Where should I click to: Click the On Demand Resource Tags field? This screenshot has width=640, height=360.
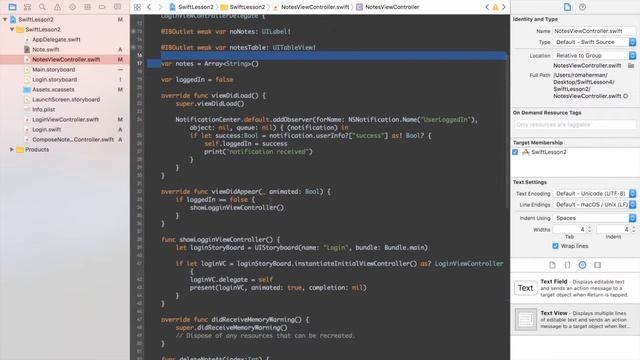(x=574, y=124)
